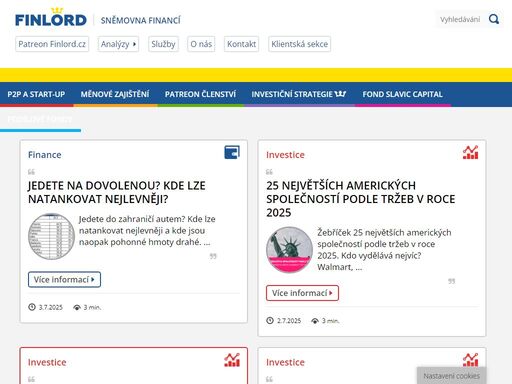
Task: Click the clock icon next to 3.7.2025
Action: pyautogui.click(x=32, y=307)
